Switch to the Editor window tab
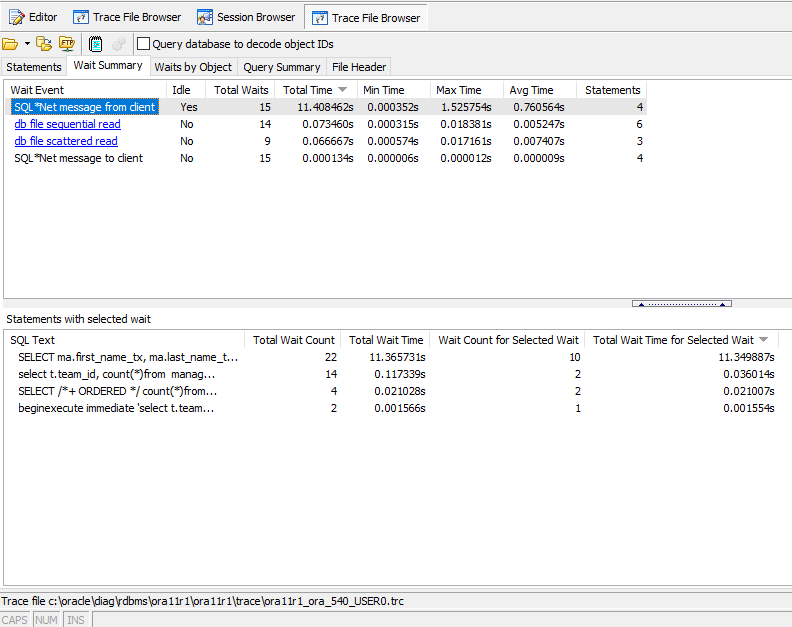Screen dimensions: 792x627 pos(33,17)
